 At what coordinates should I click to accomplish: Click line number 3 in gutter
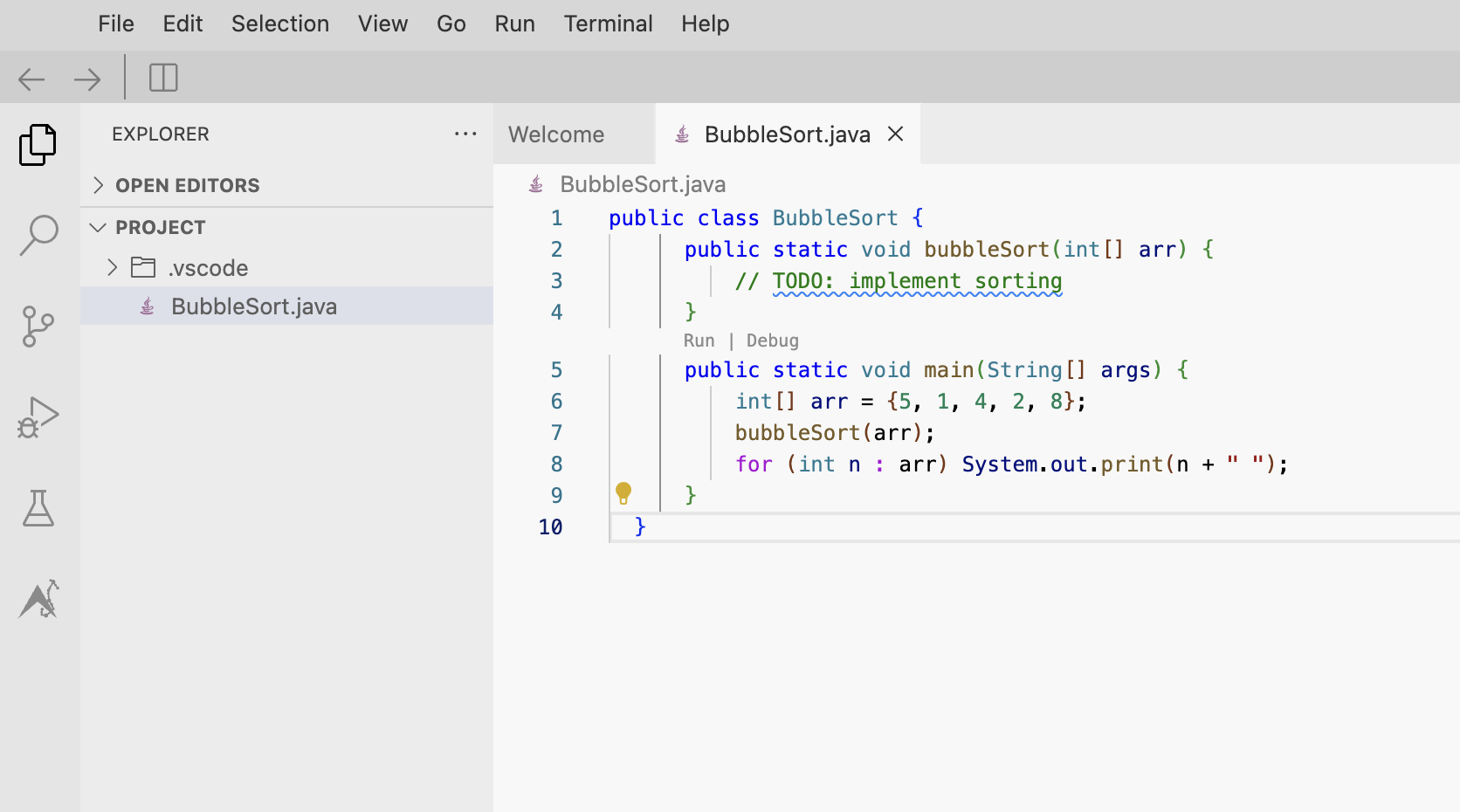pos(556,280)
